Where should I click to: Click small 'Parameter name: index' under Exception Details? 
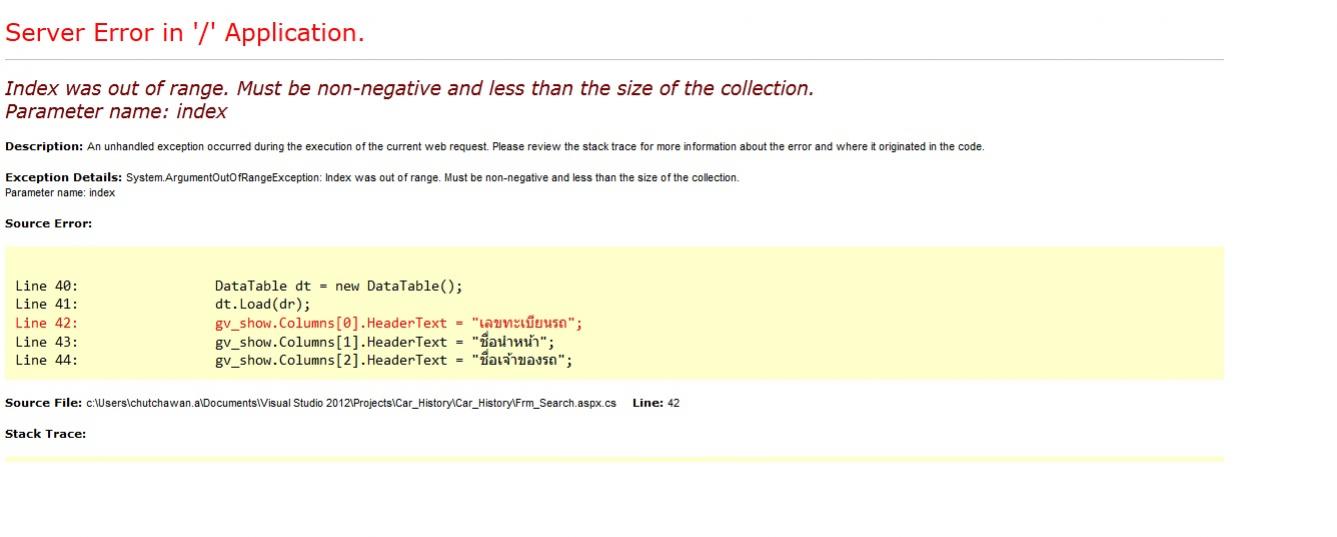(x=60, y=193)
